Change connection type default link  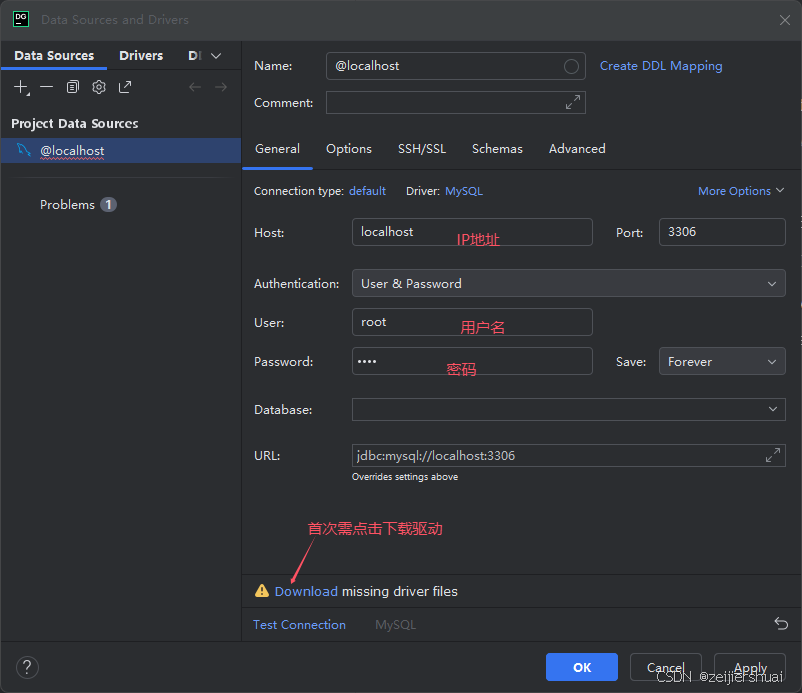point(367,191)
